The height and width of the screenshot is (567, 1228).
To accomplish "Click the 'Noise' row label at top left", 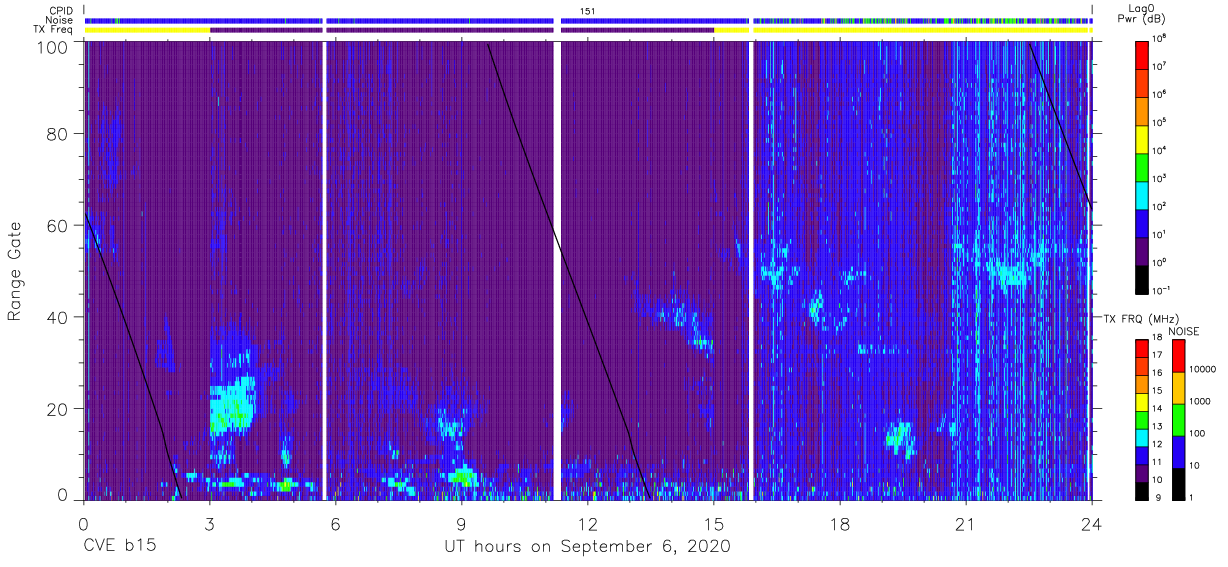I will [59, 20].
